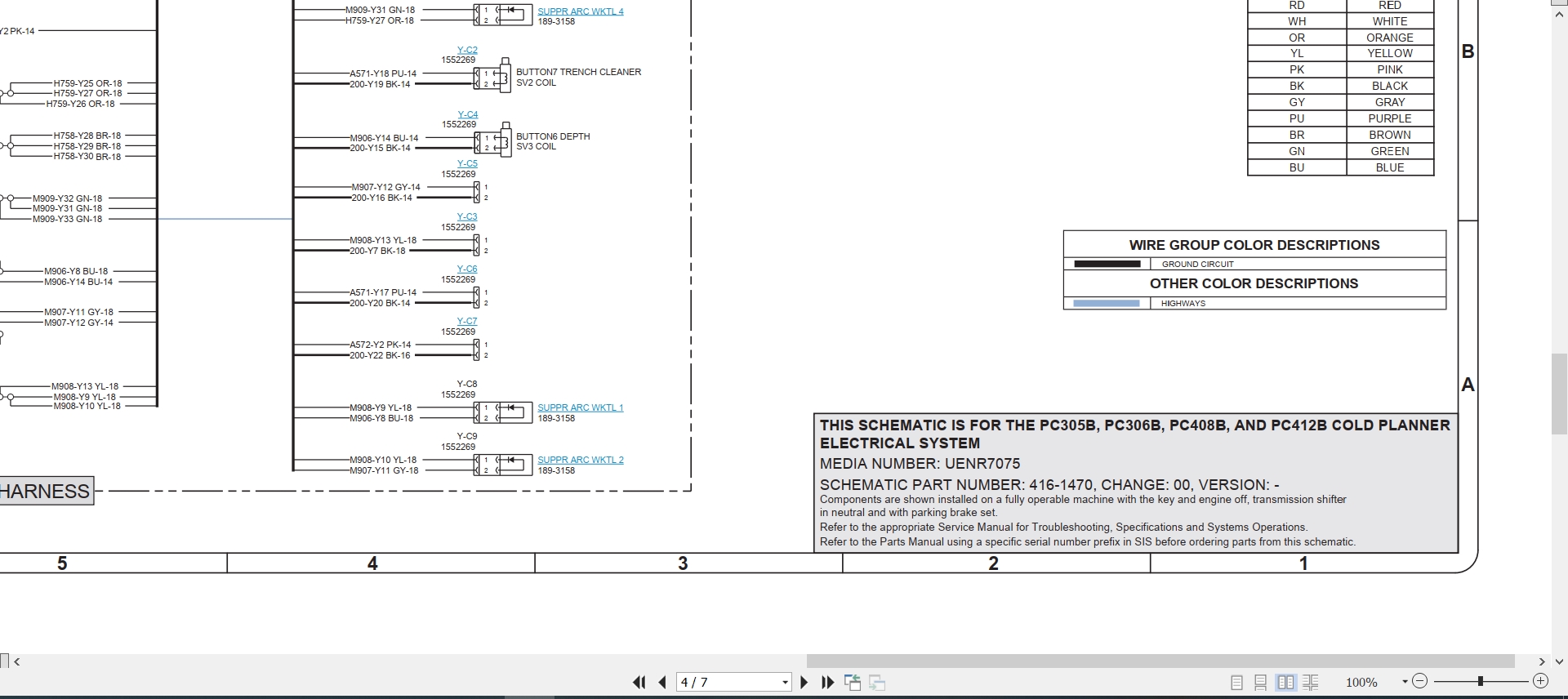Open the page number dropdown
The height and width of the screenshot is (699, 1568).
click(x=785, y=682)
